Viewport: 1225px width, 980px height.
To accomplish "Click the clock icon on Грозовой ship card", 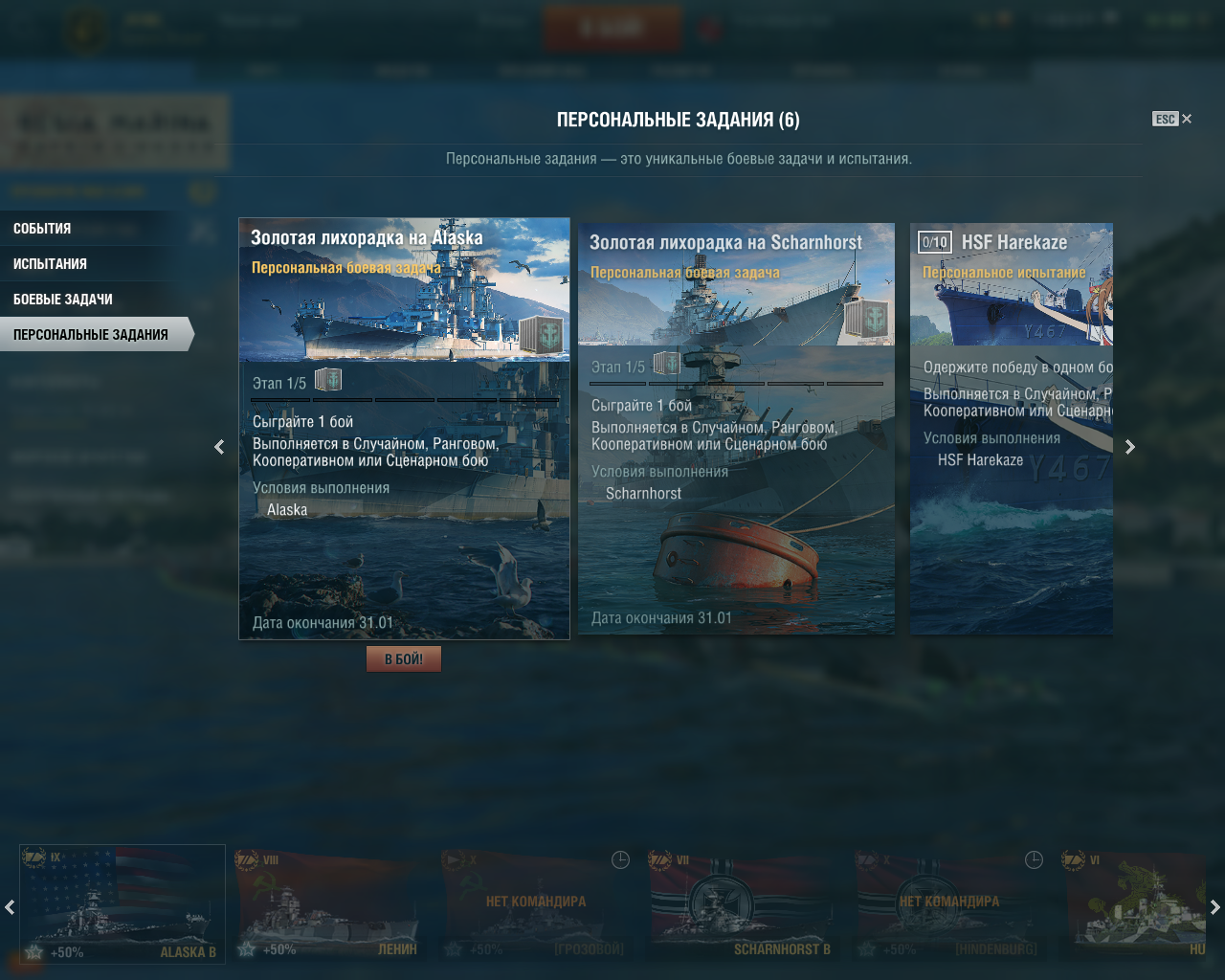I will pyautogui.click(x=620, y=860).
